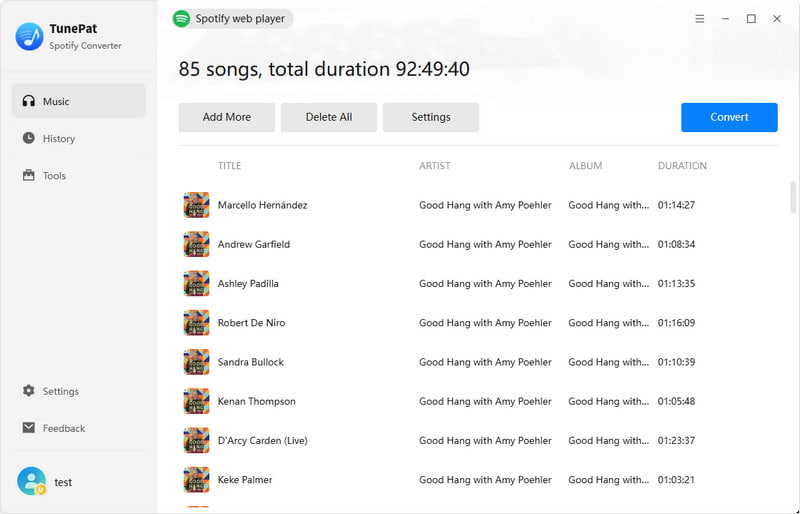Click the TunePat logo icon
Viewport: 800px width, 514px height.
29,37
